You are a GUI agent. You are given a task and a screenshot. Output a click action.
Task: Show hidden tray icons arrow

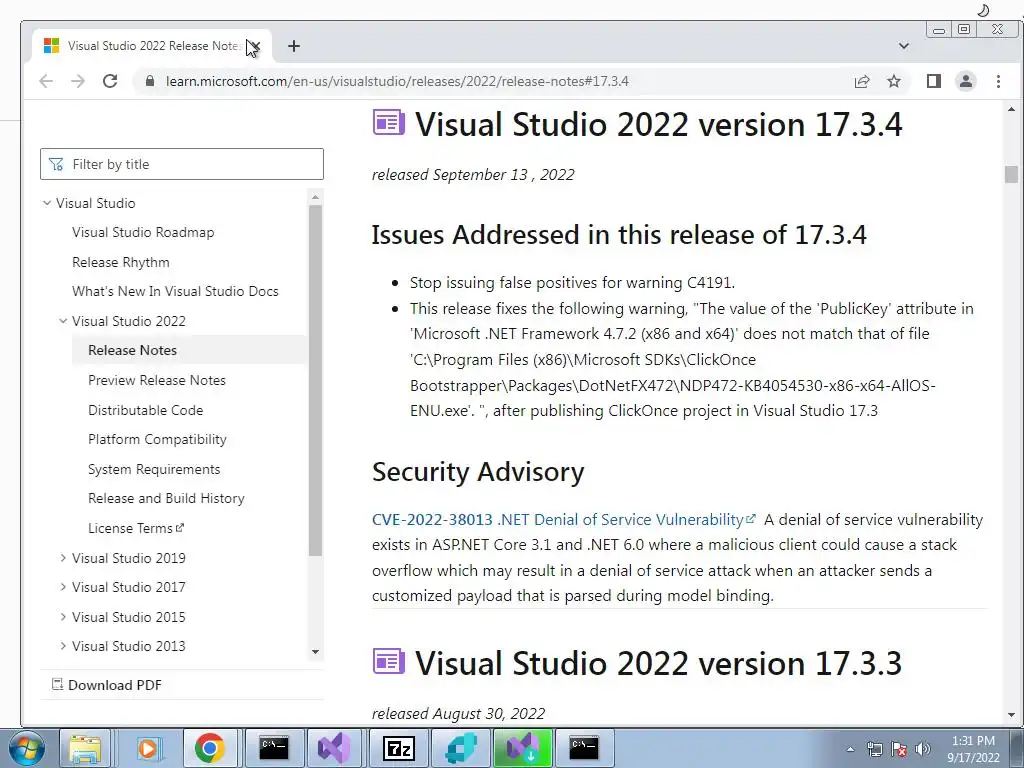tap(850, 749)
